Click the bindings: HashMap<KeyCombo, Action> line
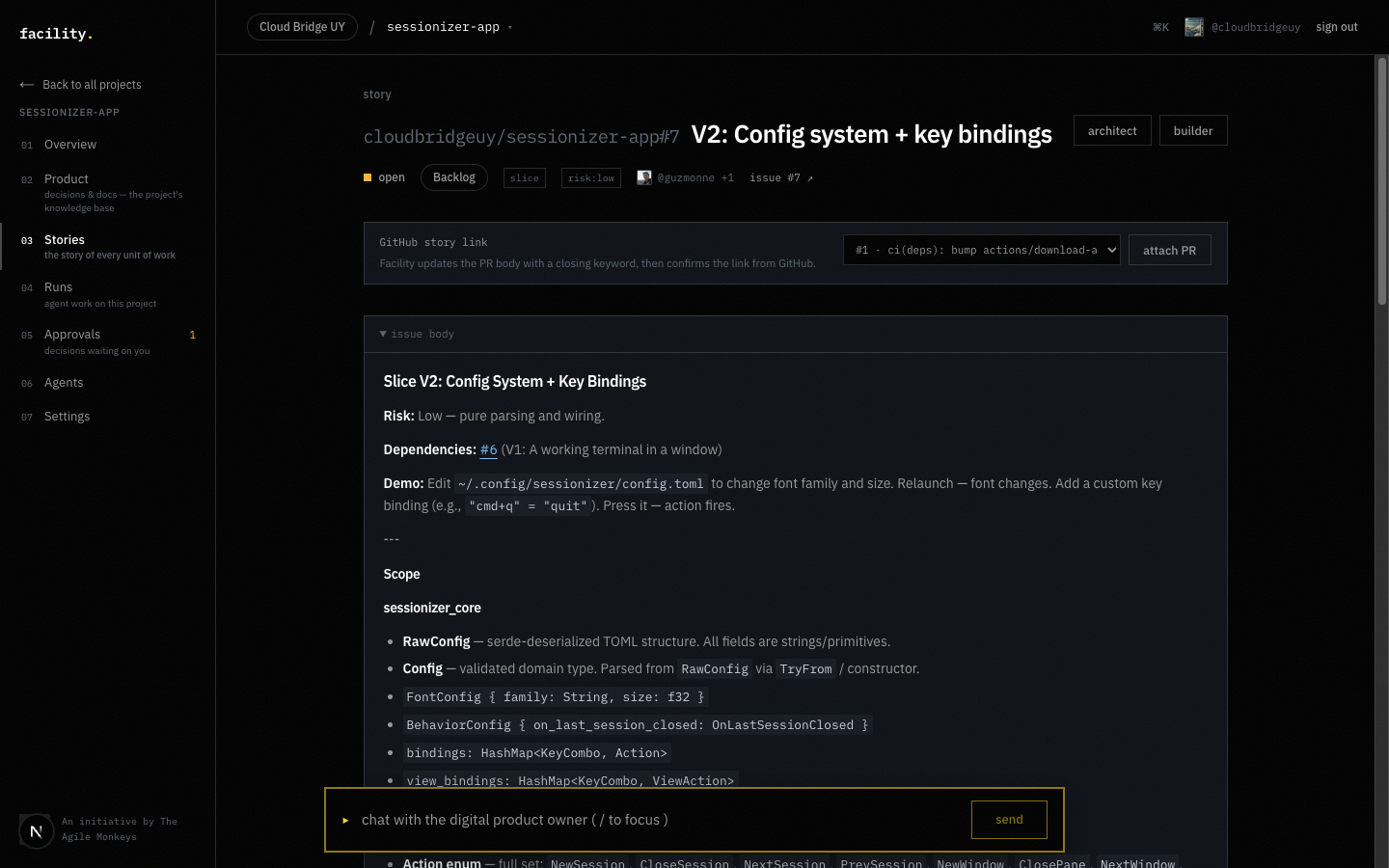Screen dimensions: 1389x868 tap(536, 753)
